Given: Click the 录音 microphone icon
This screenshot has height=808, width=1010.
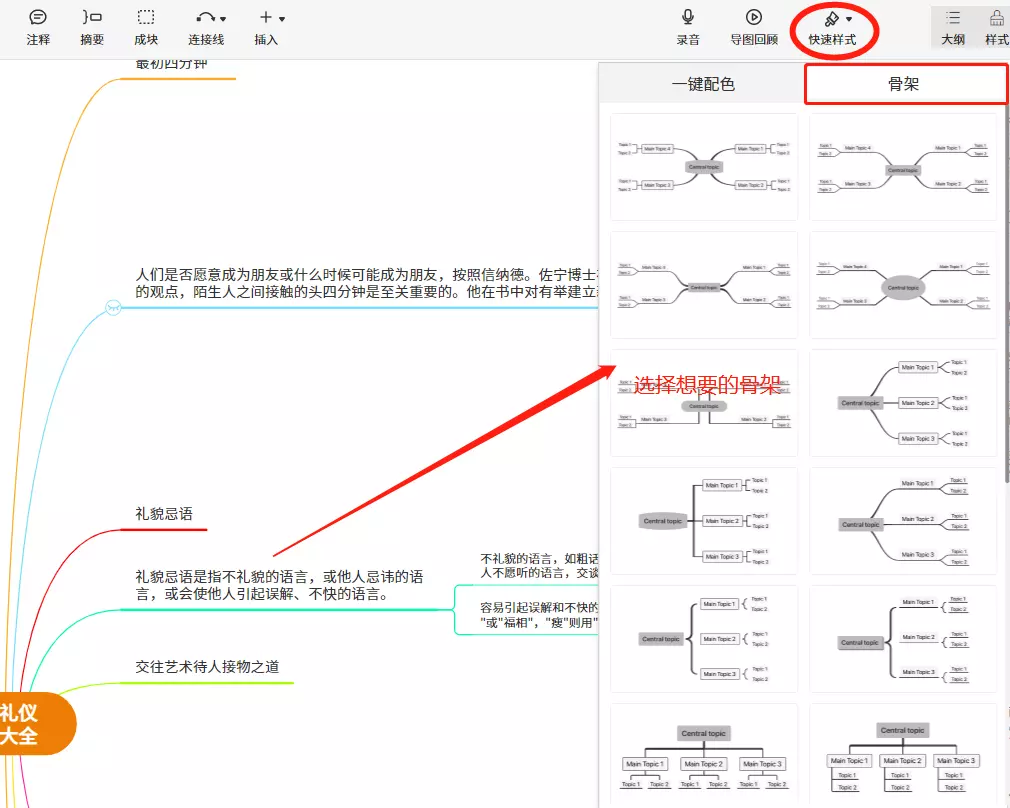Looking at the screenshot, I should pyautogui.click(x=688, y=17).
